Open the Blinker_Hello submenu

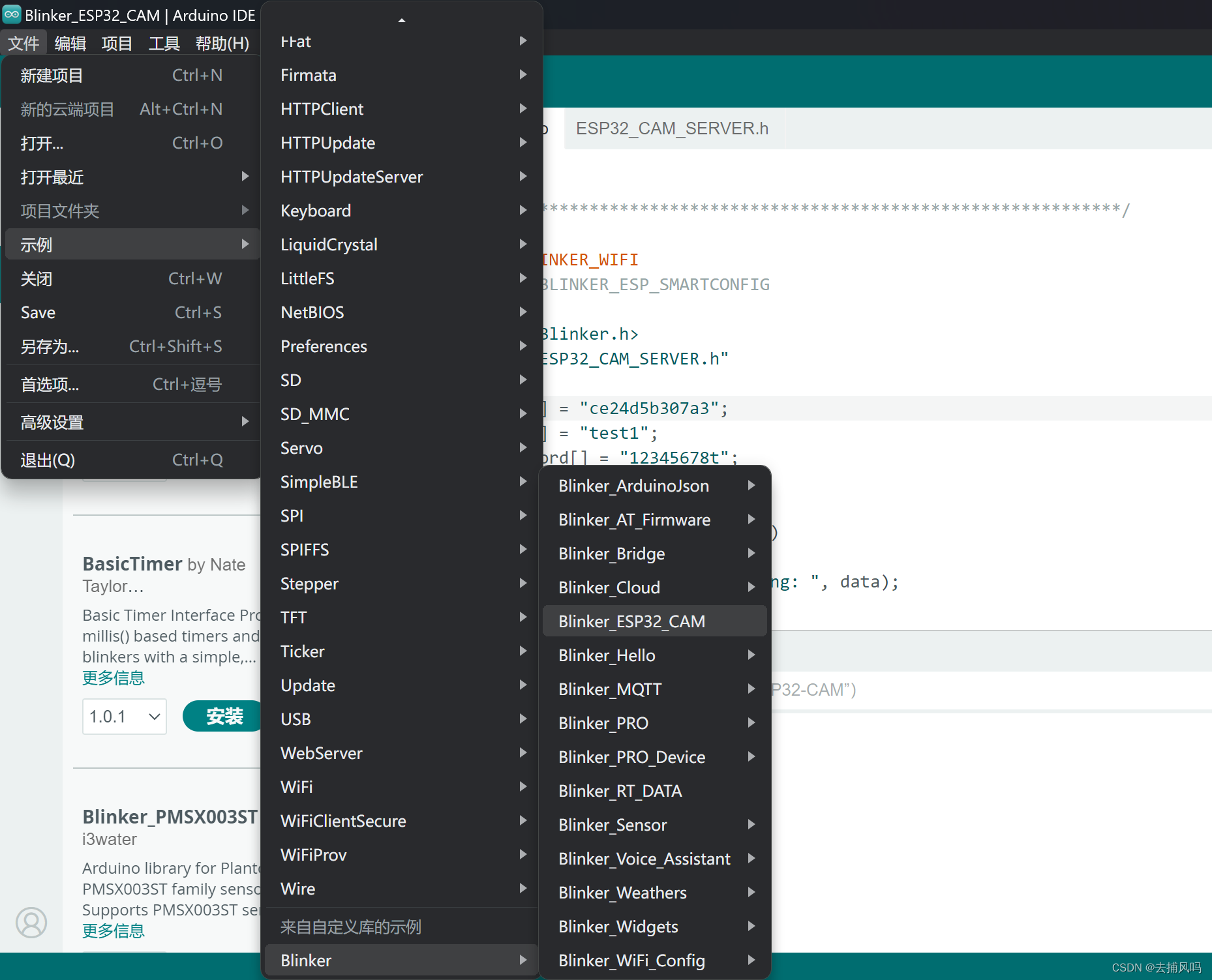tap(655, 655)
